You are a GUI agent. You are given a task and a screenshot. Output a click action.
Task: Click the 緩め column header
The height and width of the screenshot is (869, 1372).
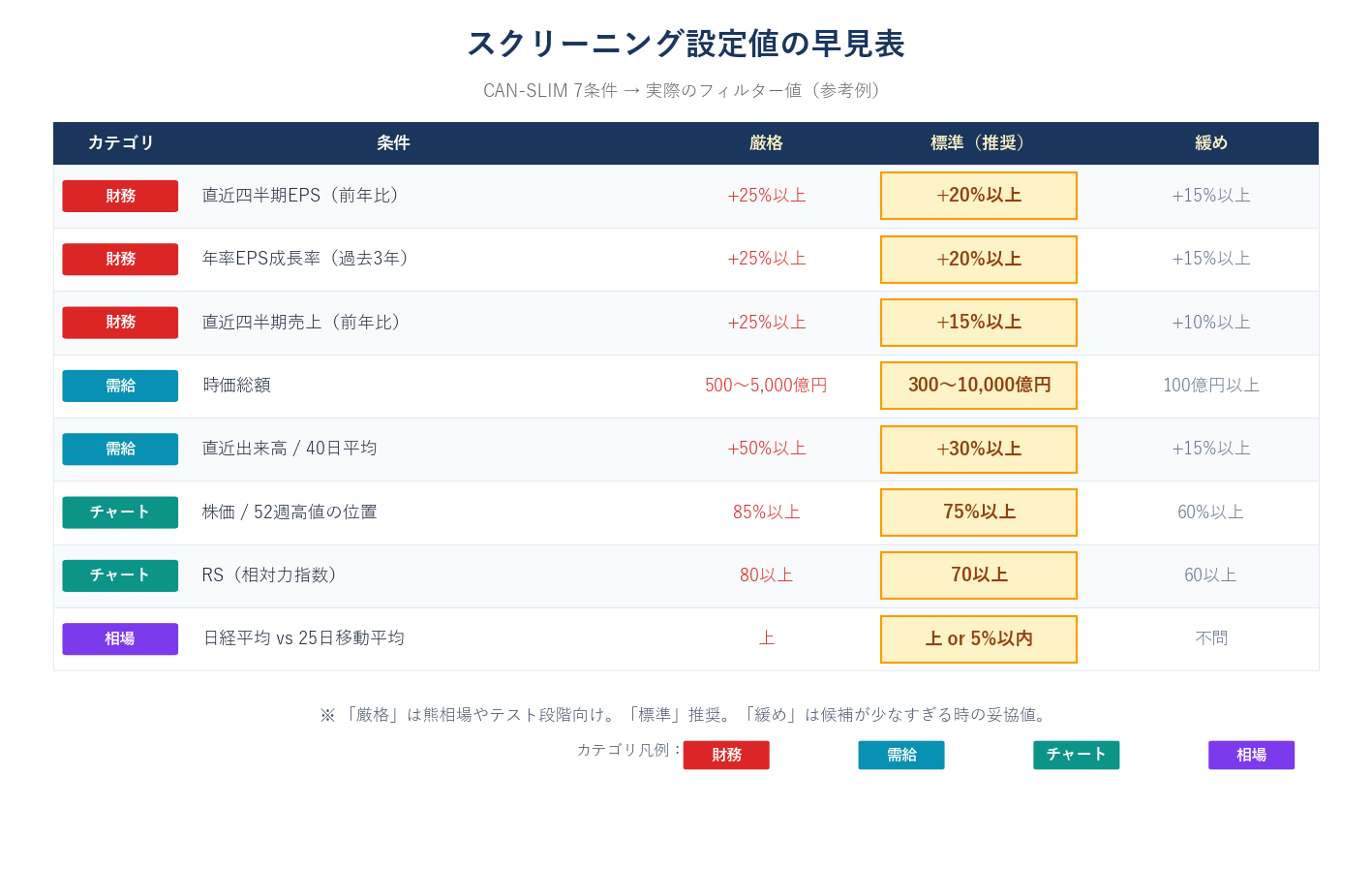pyautogui.click(x=1211, y=142)
